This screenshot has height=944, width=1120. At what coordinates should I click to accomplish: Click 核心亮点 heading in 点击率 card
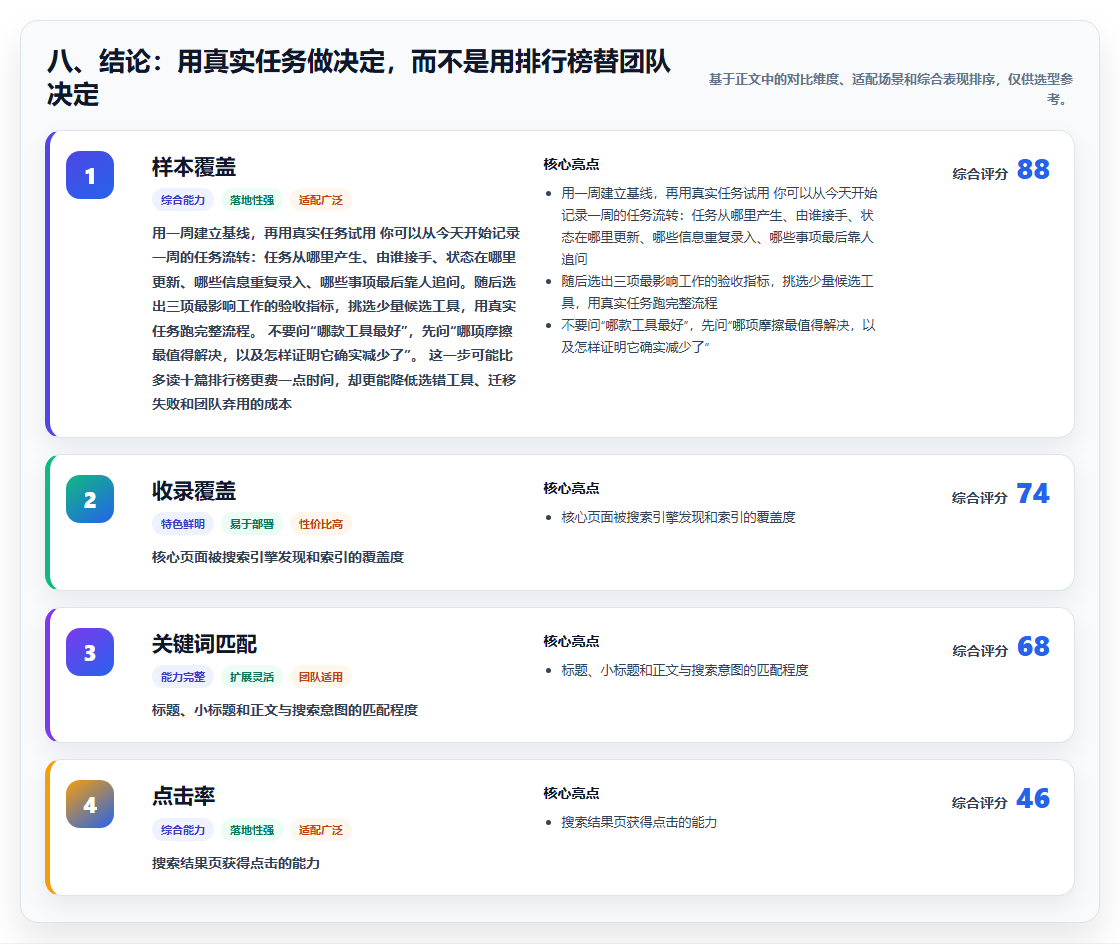(571, 793)
